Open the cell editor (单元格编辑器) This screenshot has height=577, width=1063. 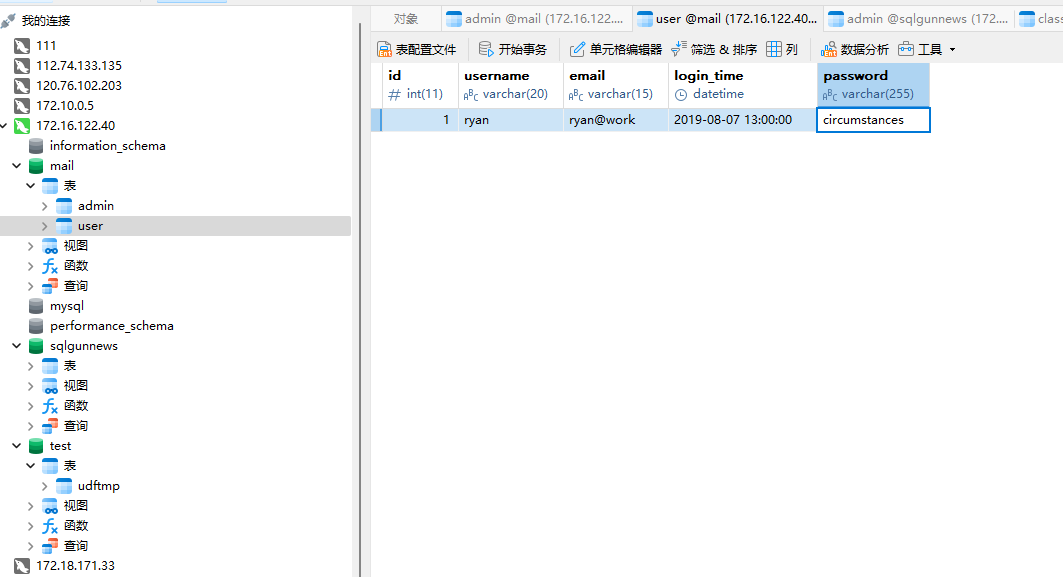[x=616, y=49]
